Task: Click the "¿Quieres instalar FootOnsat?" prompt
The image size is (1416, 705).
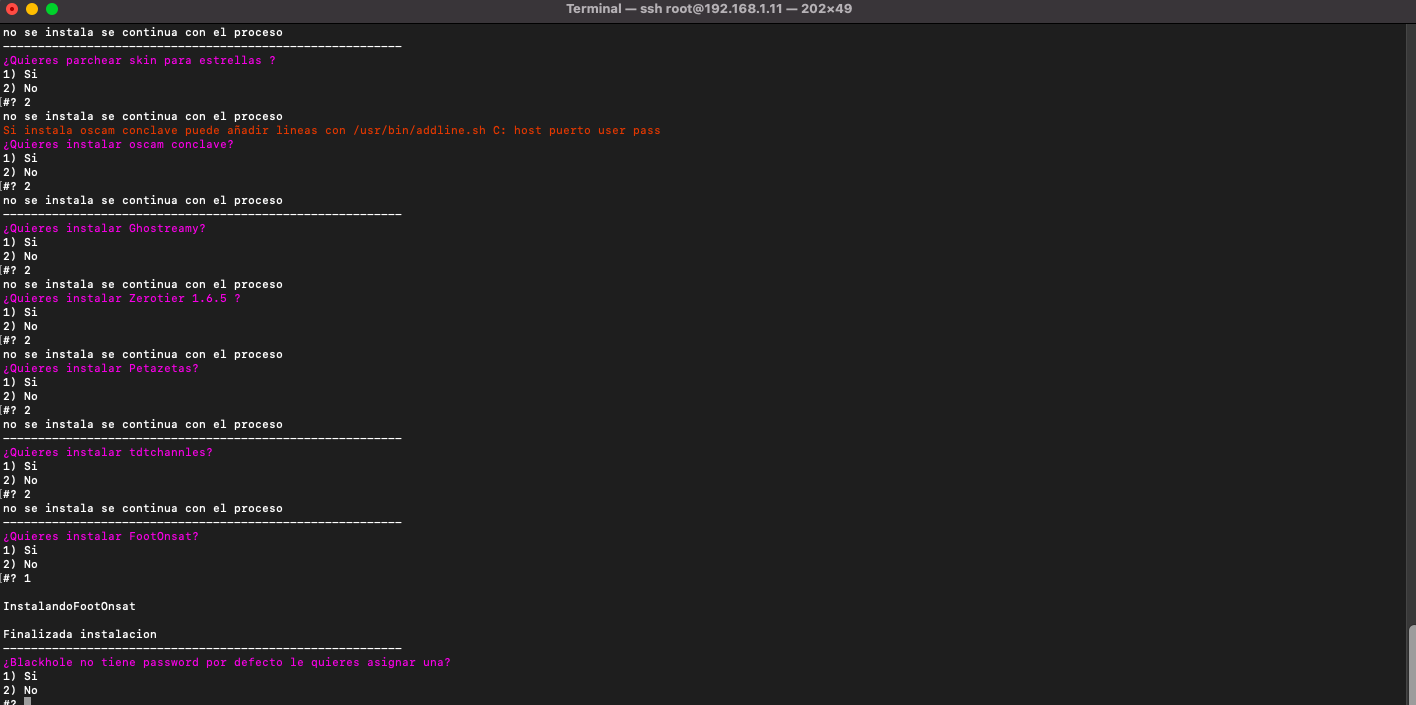Action: coord(101,536)
